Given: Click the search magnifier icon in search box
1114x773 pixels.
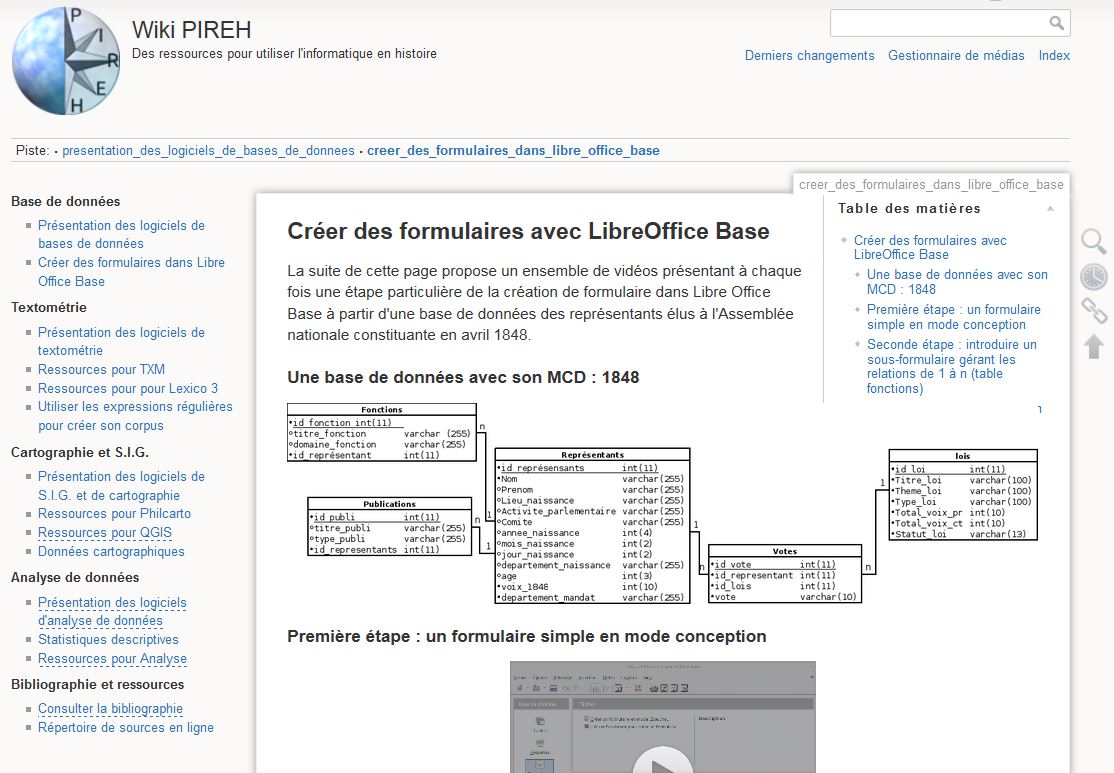Looking at the screenshot, I should coord(1056,23).
